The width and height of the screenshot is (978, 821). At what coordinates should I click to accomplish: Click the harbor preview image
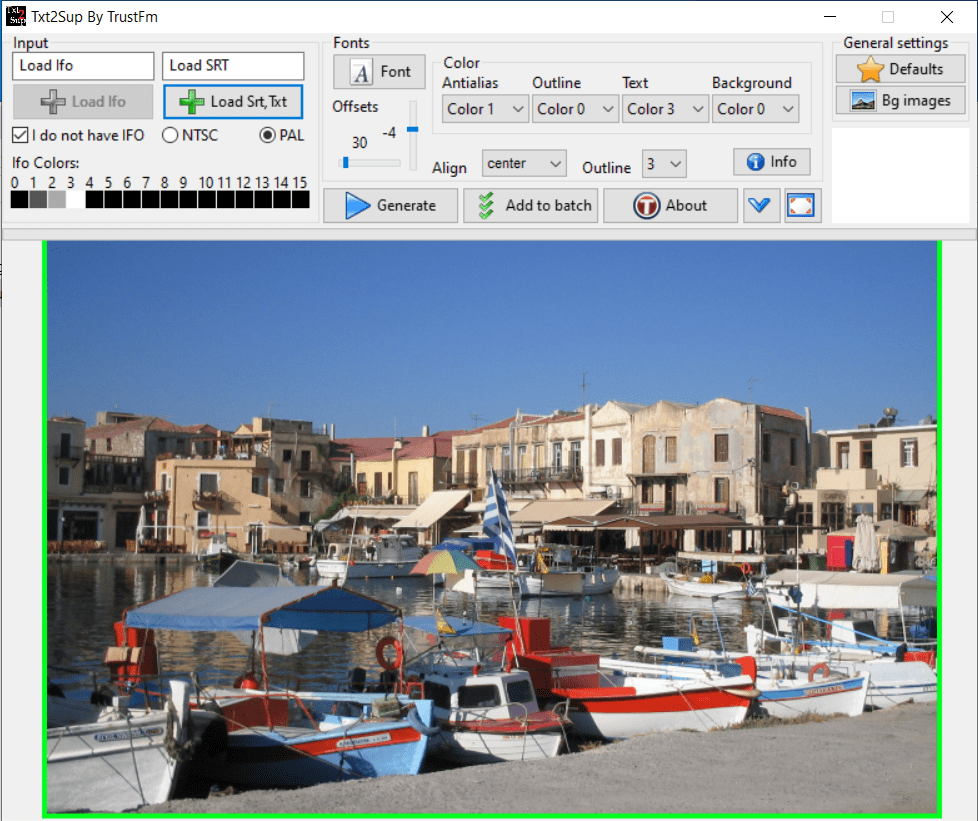coord(491,527)
